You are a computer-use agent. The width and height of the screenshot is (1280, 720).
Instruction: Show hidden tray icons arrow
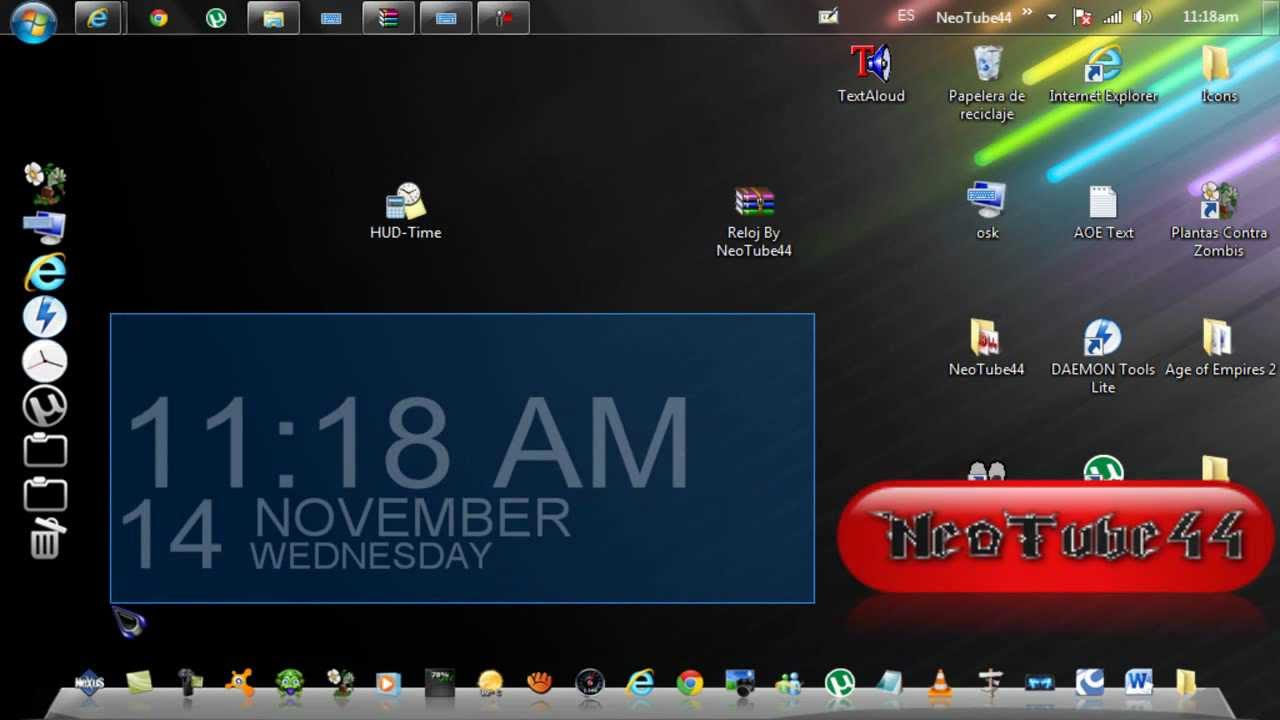click(1051, 17)
